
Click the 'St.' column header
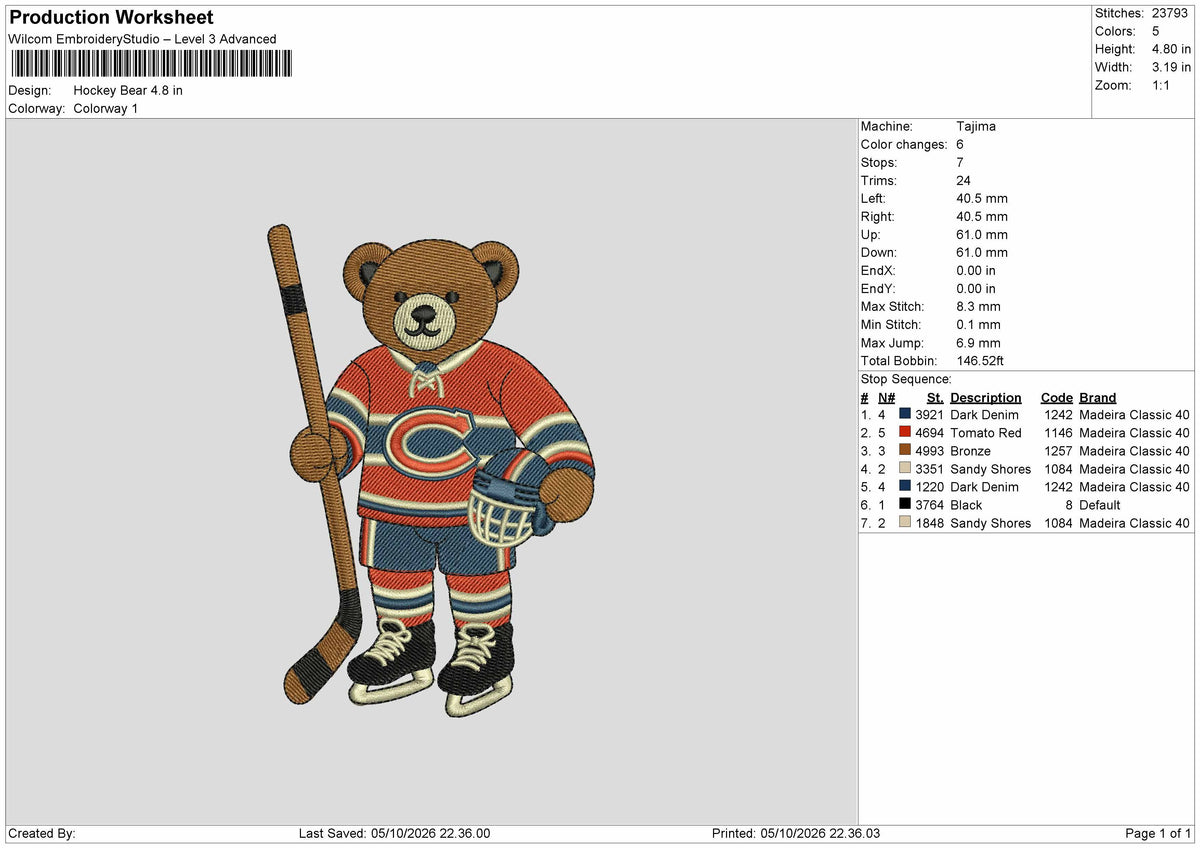pos(935,397)
